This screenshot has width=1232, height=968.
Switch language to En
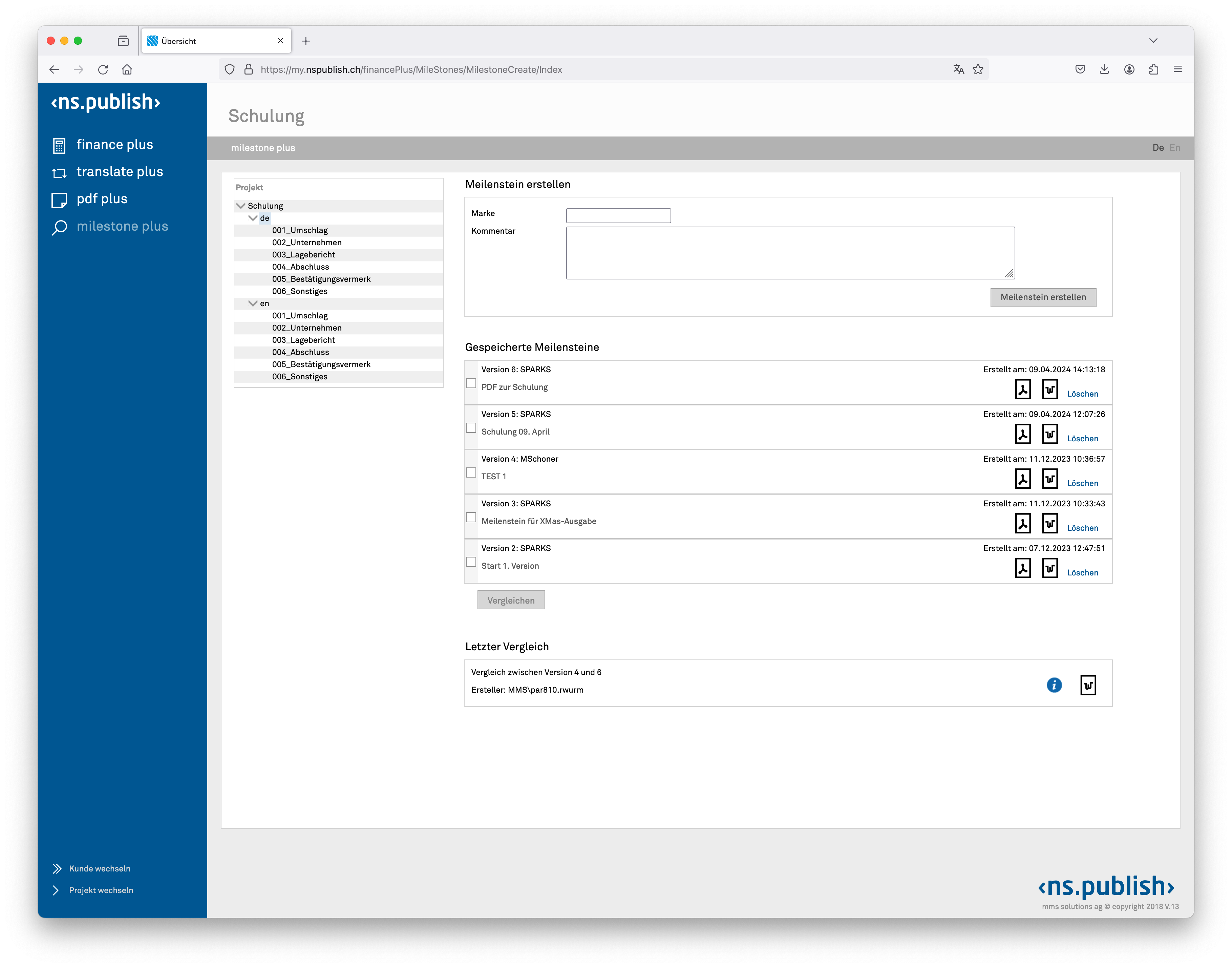coord(1174,147)
